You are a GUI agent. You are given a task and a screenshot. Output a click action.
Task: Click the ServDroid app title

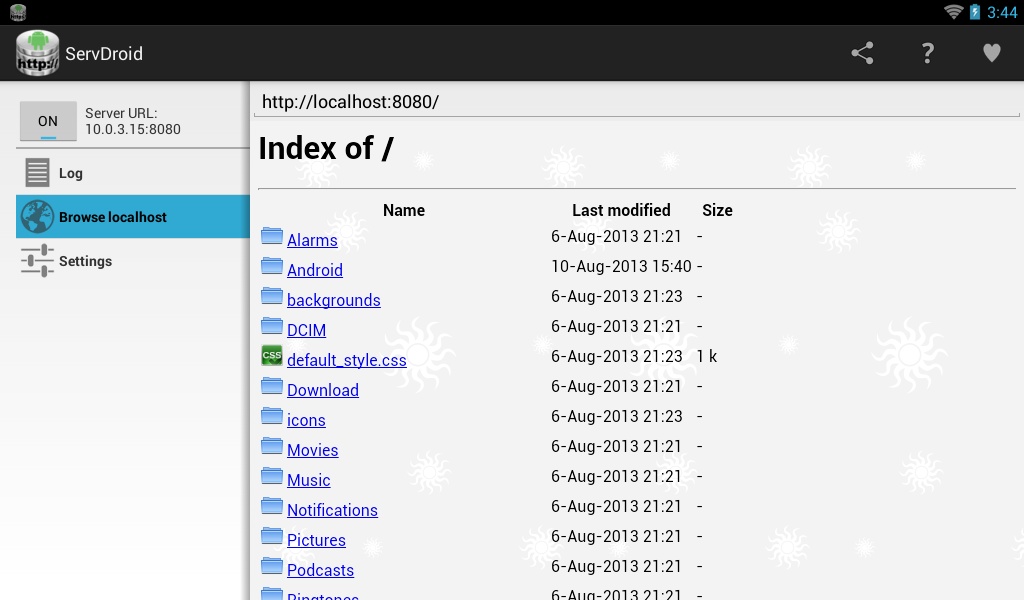tap(104, 54)
